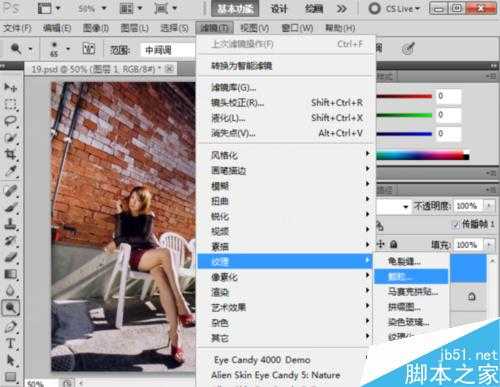Enable airbrush icon in the options bar
Image resolution: width=500 pixels, height=387 pixels.
pyautogui.click(x=408, y=49)
